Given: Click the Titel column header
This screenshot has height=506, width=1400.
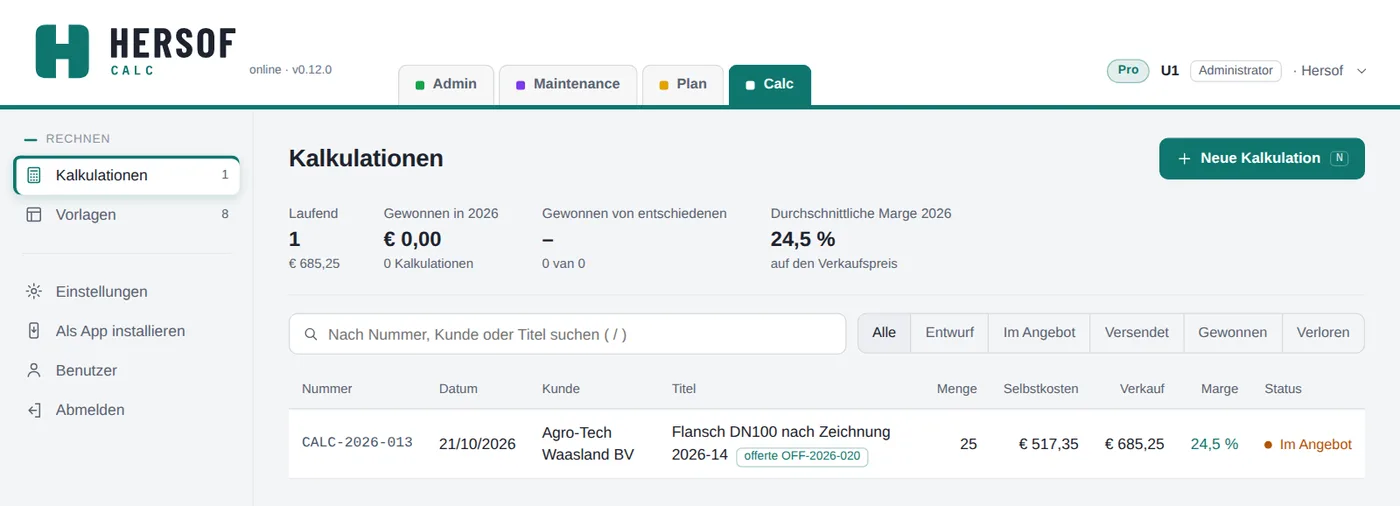Looking at the screenshot, I should coord(684,388).
